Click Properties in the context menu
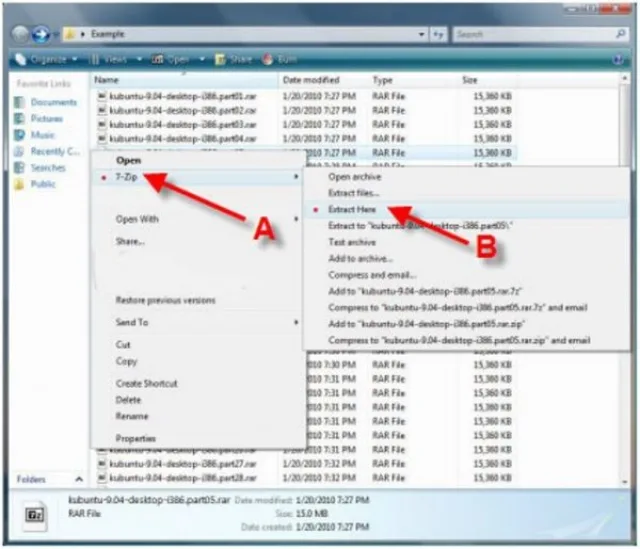 pos(136,438)
